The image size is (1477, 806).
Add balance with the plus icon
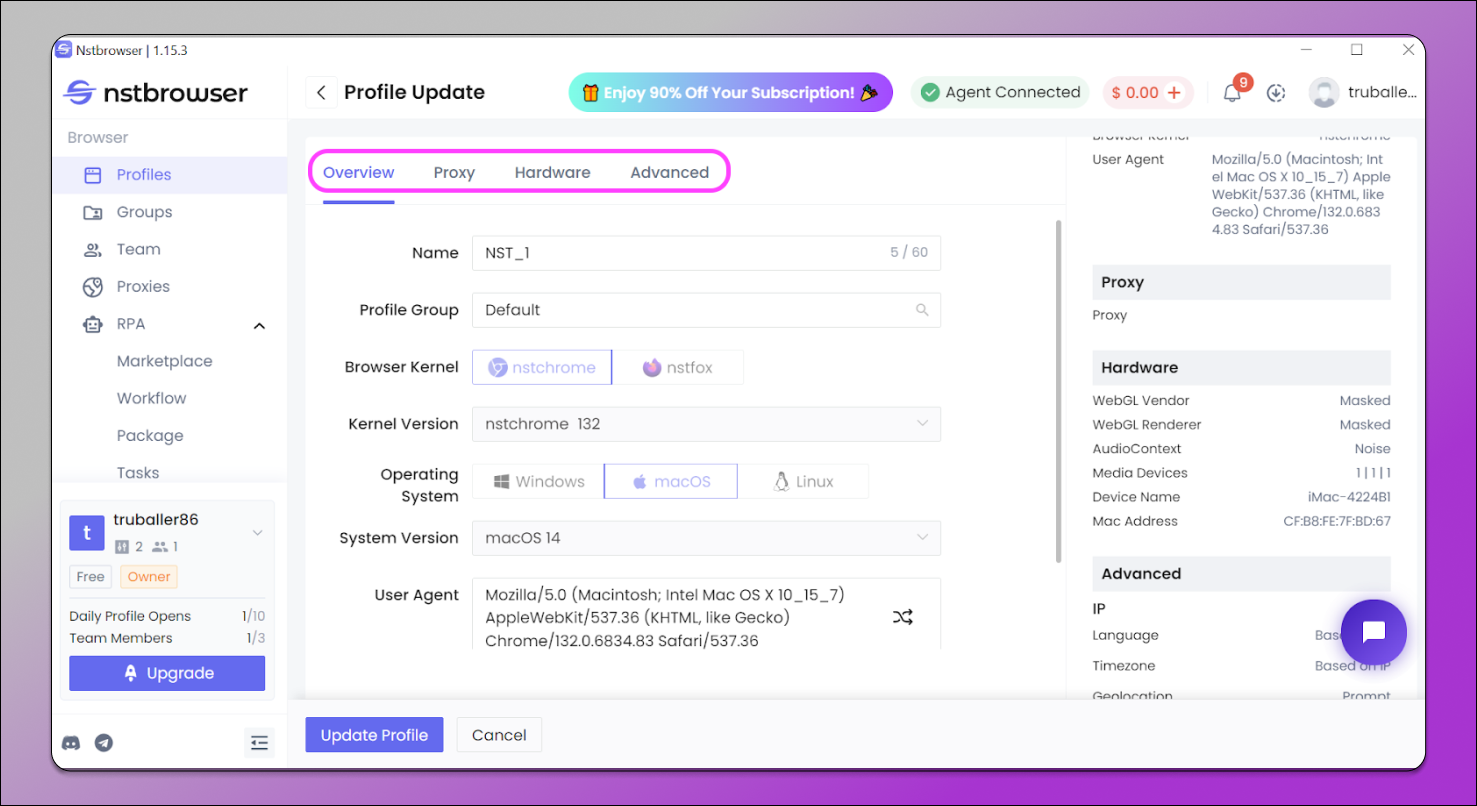pyautogui.click(x=1174, y=93)
